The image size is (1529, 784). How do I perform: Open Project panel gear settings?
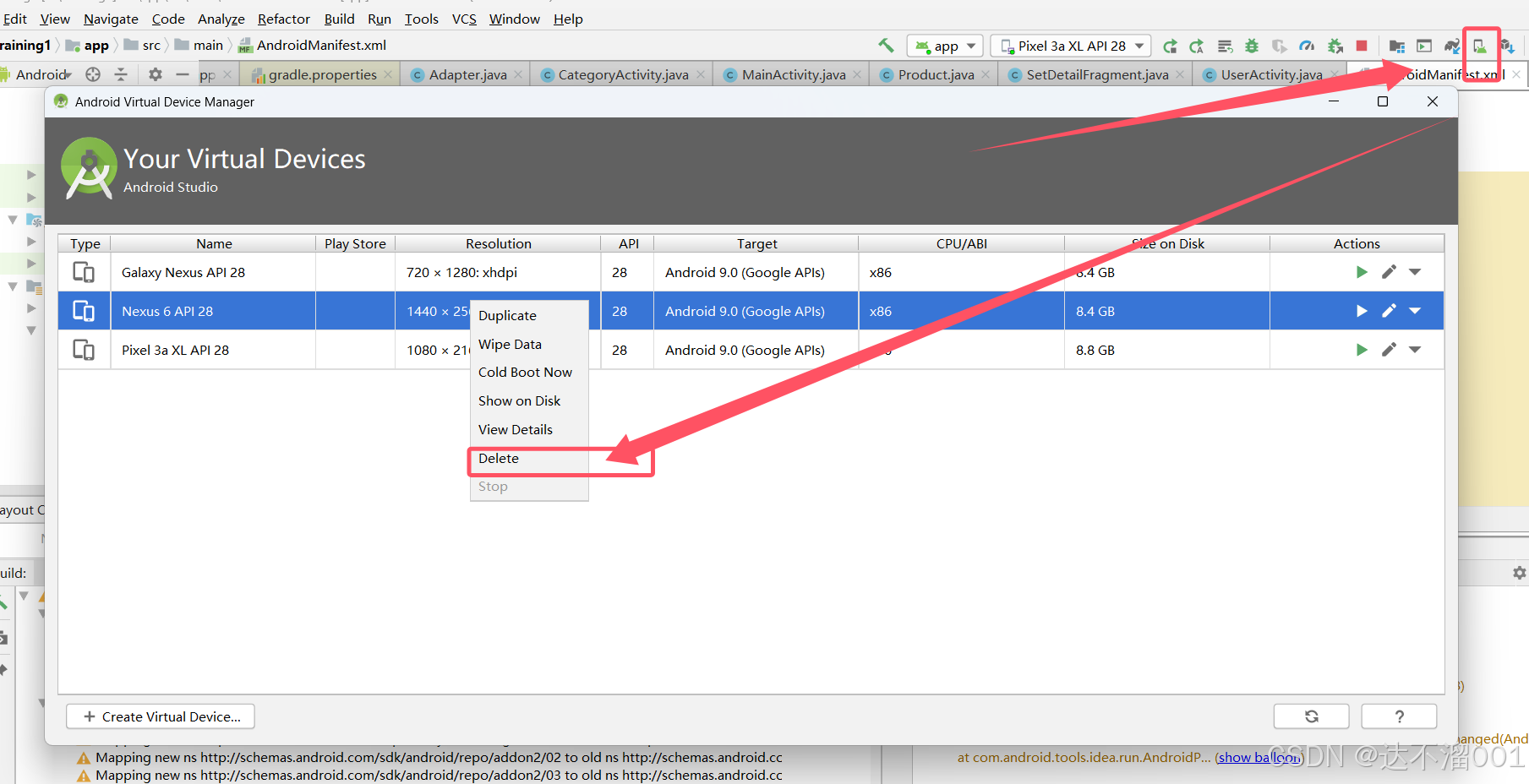coord(156,74)
